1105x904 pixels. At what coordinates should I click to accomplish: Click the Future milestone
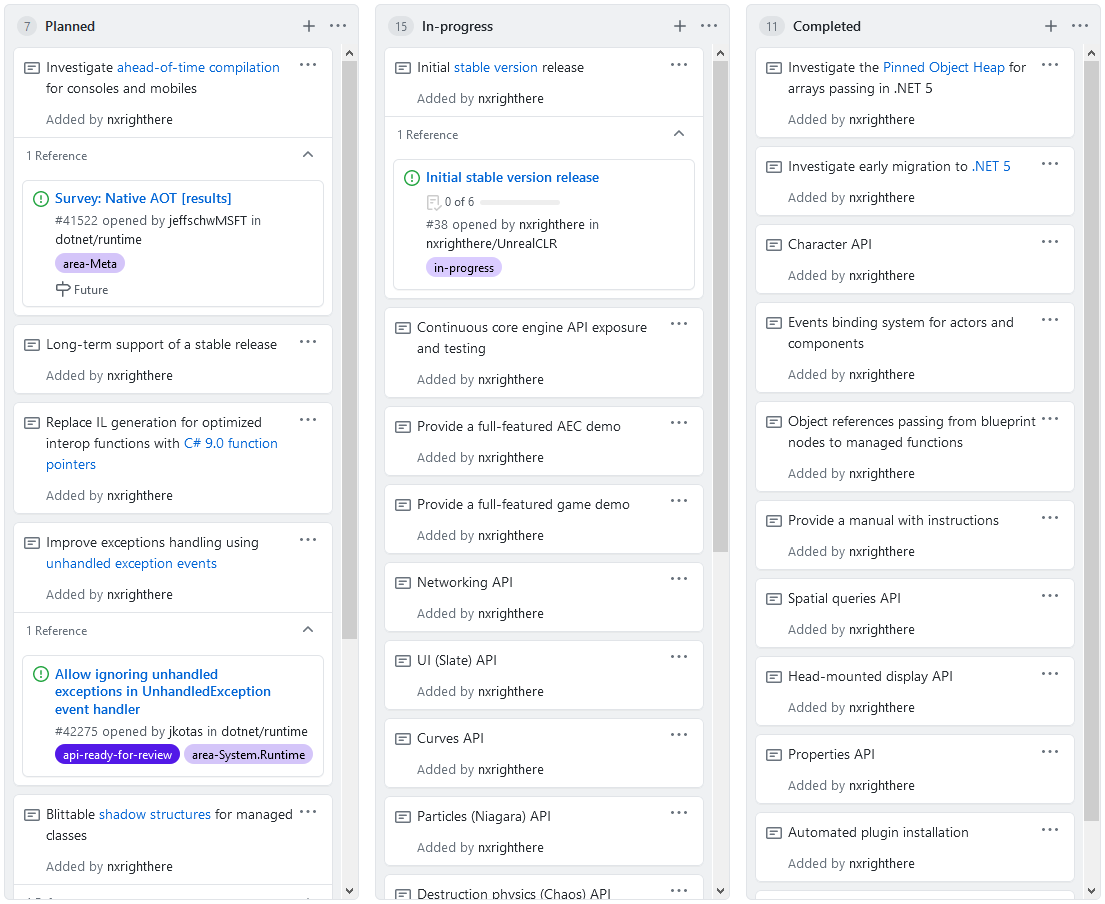click(82, 290)
